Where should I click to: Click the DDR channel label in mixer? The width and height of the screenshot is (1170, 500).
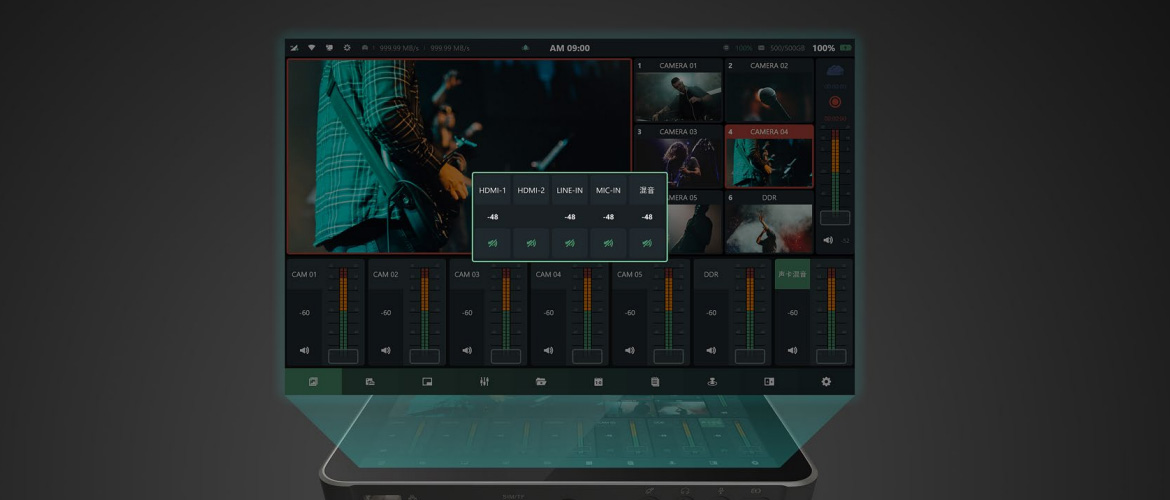(x=711, y=275)
